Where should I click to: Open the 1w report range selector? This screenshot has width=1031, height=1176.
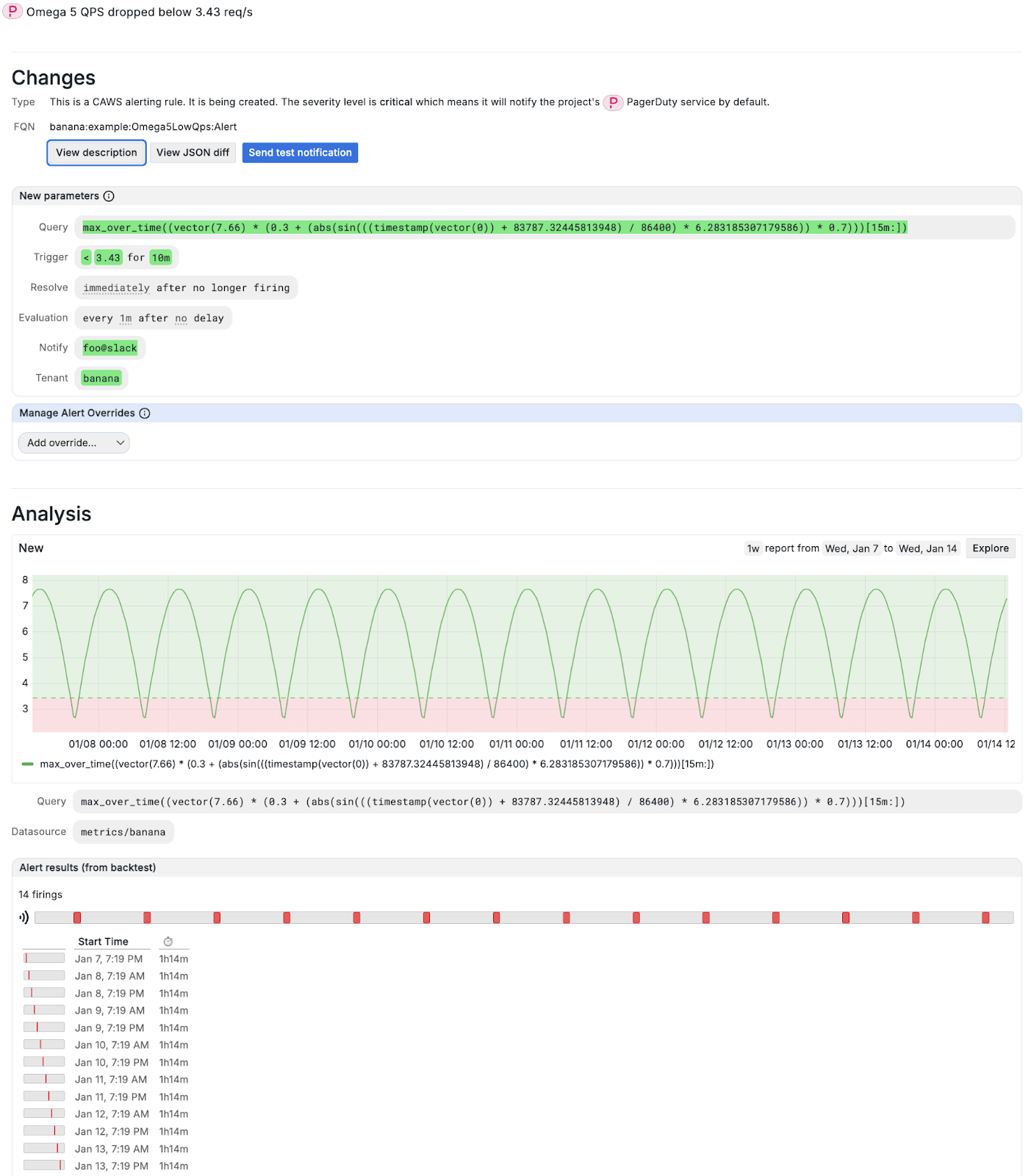click(753, 548)
